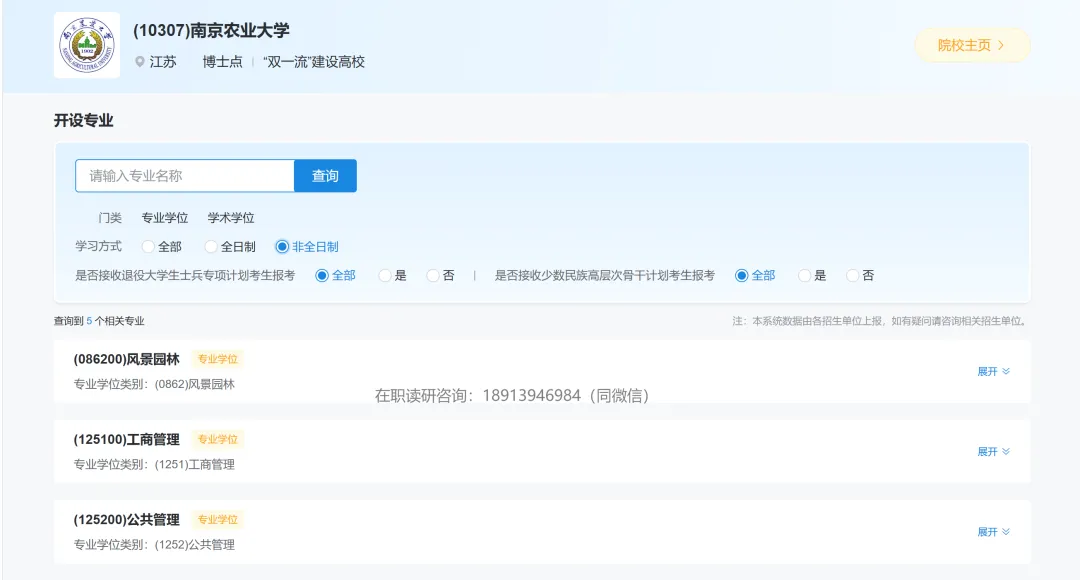1080x580 pixels.
Task: Select 是 for 少数民族高层次骨干计划
Action: (812, 276)
